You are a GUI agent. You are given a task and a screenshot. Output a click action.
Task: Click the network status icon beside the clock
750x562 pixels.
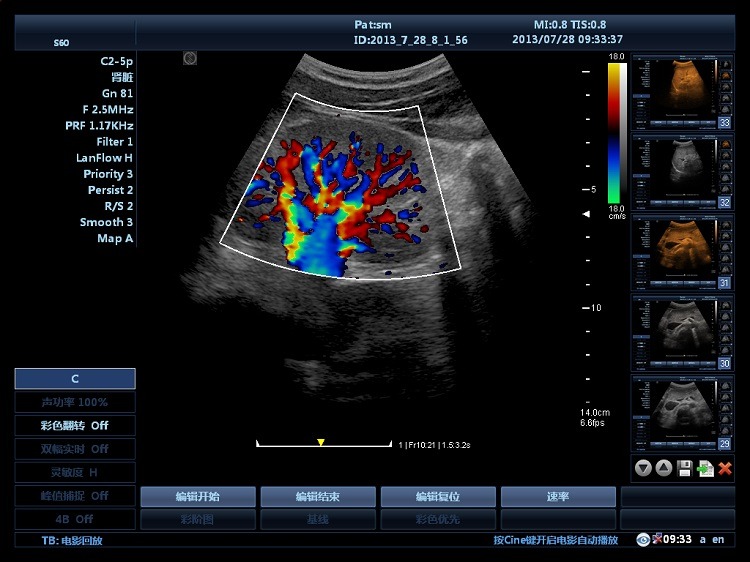coord(657,539)
